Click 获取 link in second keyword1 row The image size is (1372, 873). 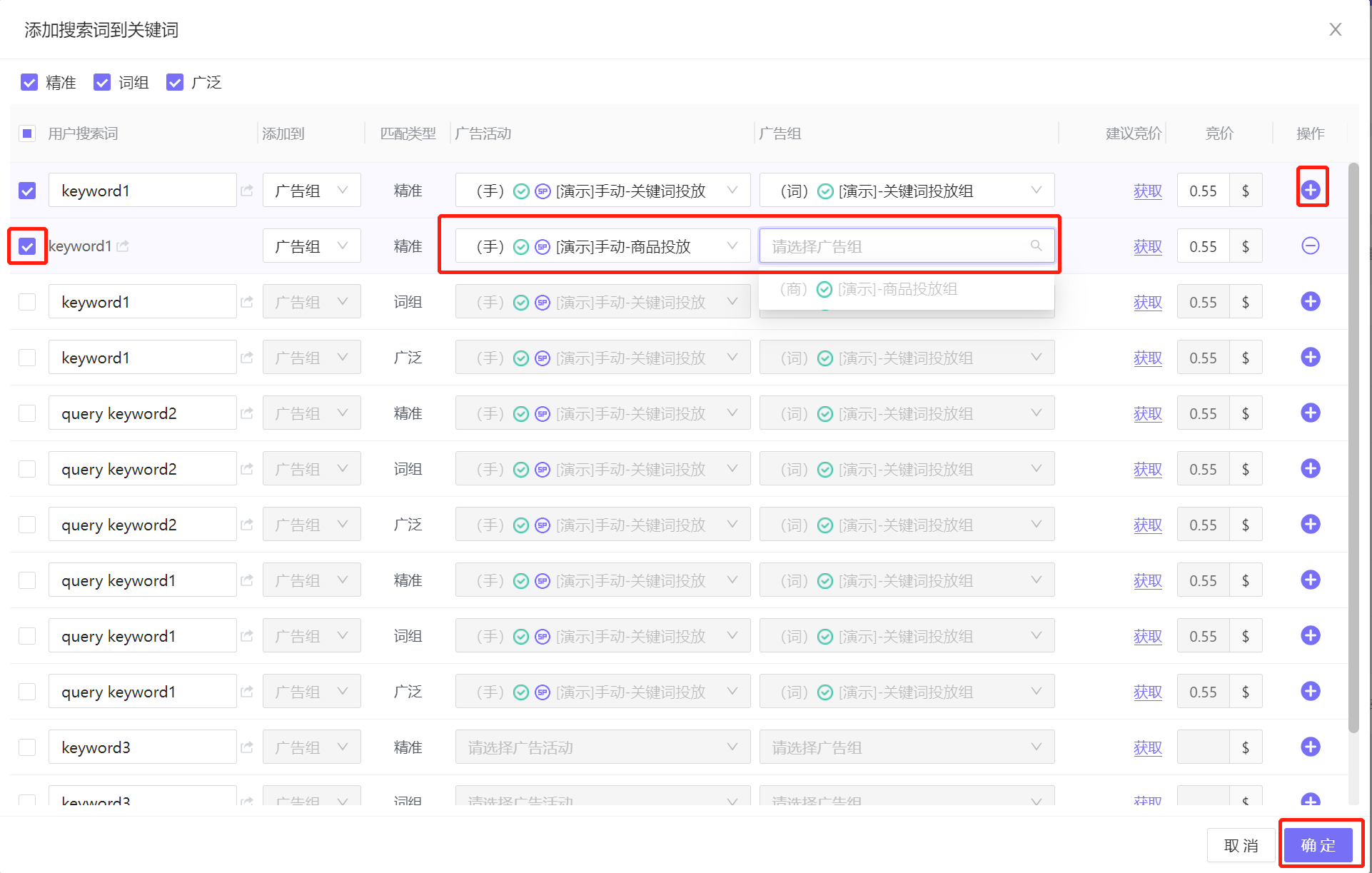tap(1148, 247)
